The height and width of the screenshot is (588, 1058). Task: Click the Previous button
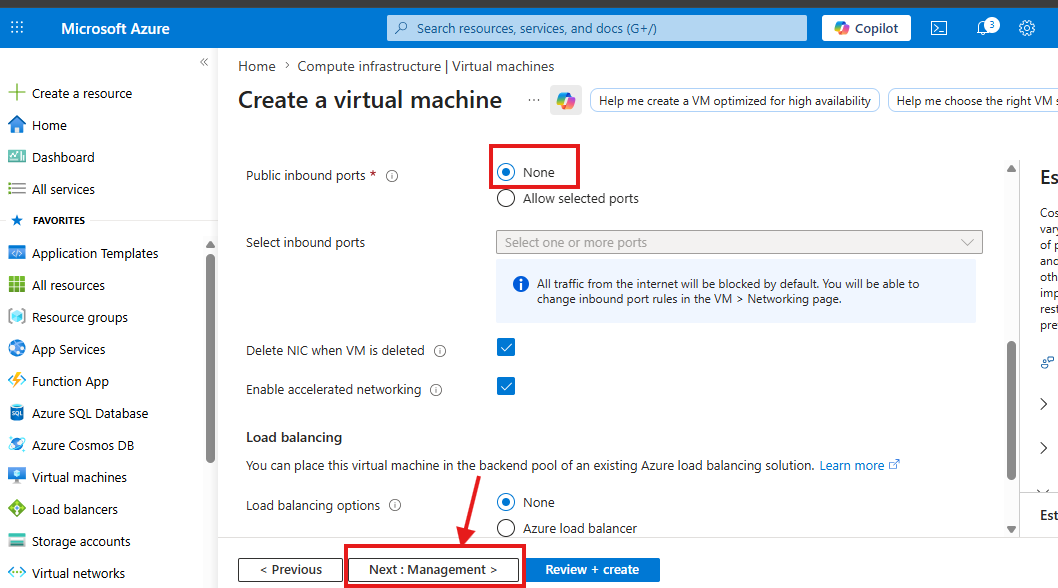291,570
